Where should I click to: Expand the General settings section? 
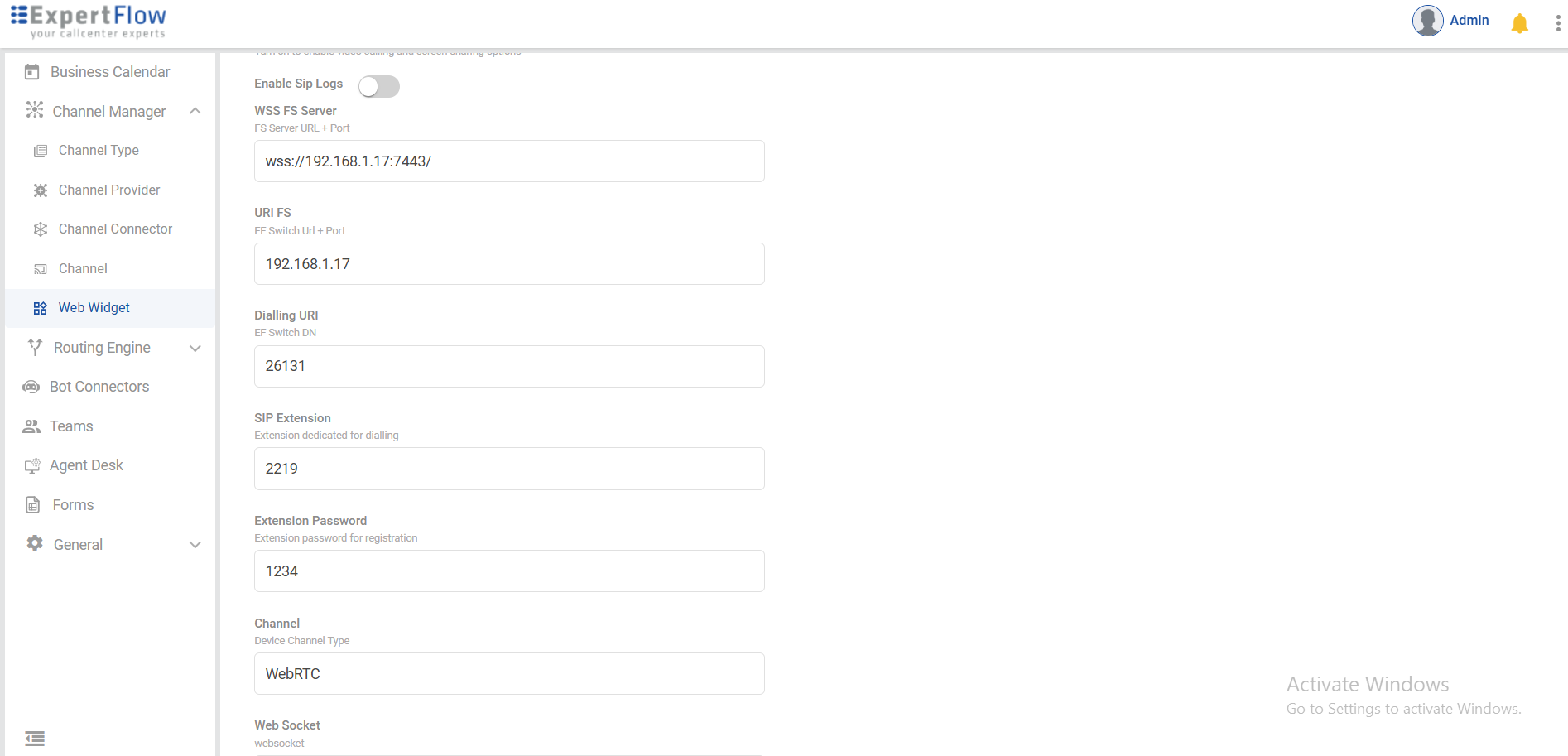click(x=195, y=545)
